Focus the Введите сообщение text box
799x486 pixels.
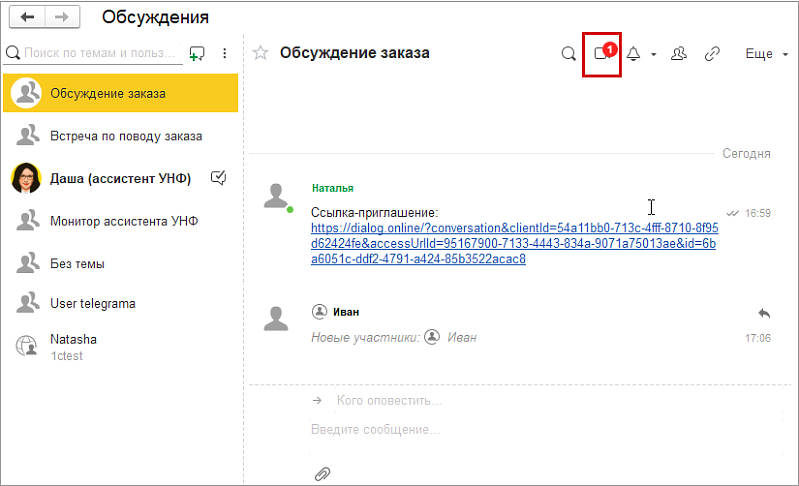click(546, 430)
